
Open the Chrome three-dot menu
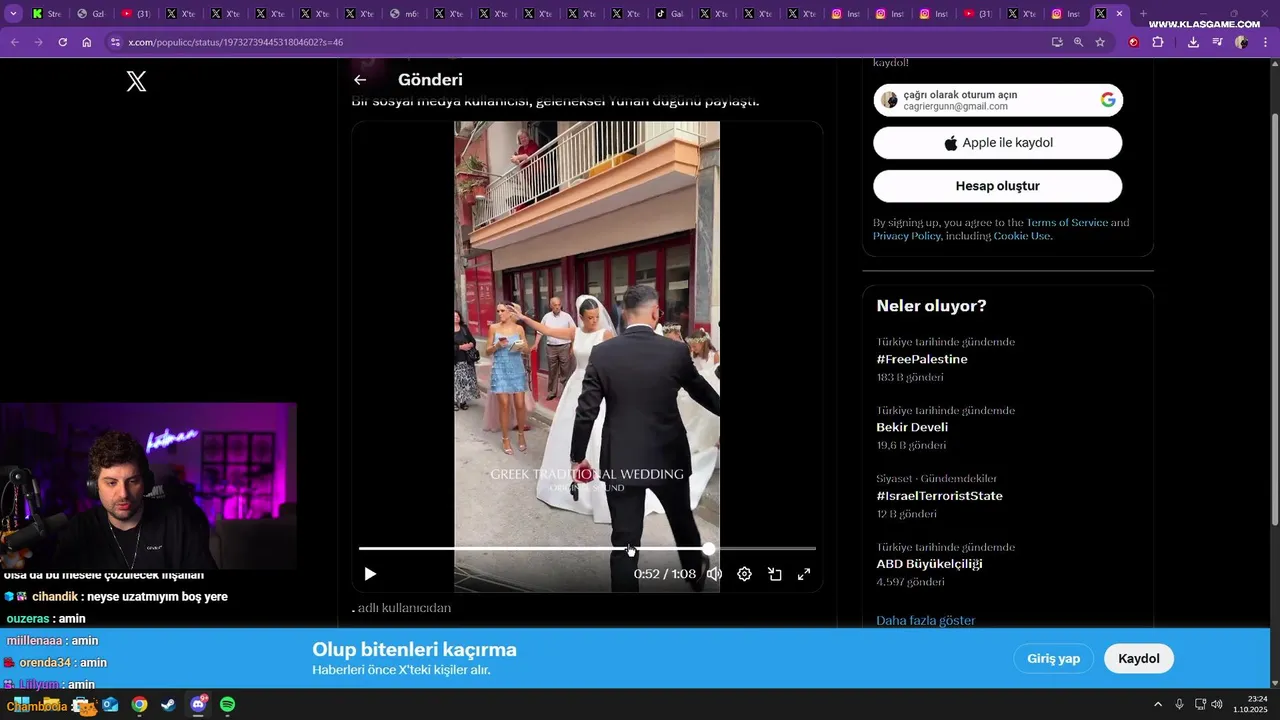pos(1266,42)
